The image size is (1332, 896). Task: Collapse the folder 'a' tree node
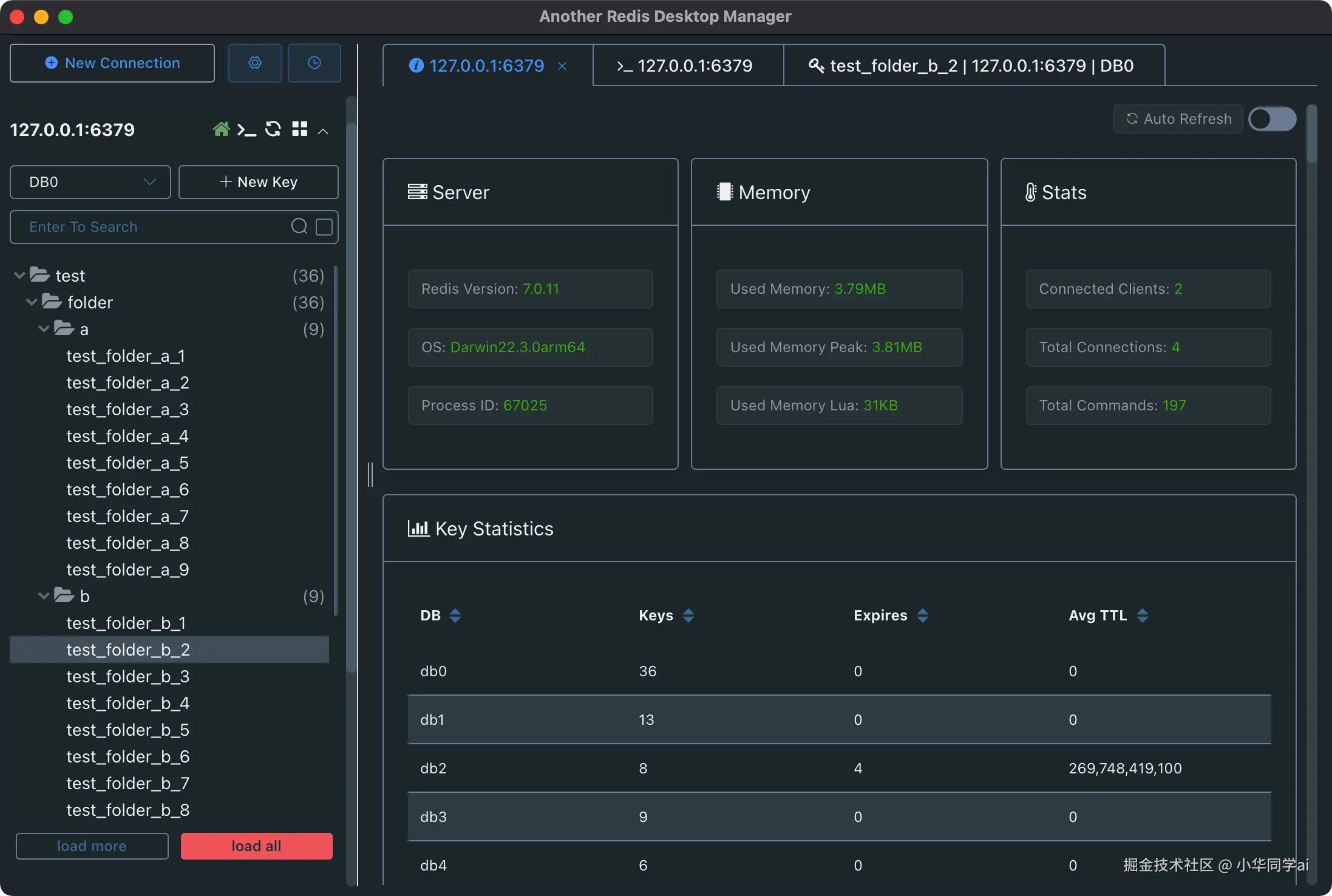[x=42, y=328]
